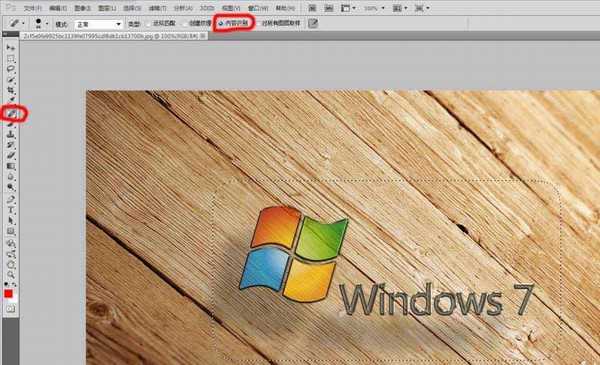The width and height of the screenshot is (600, 365).
Task: Open the 文件 File menu
Action: (32, 8)
